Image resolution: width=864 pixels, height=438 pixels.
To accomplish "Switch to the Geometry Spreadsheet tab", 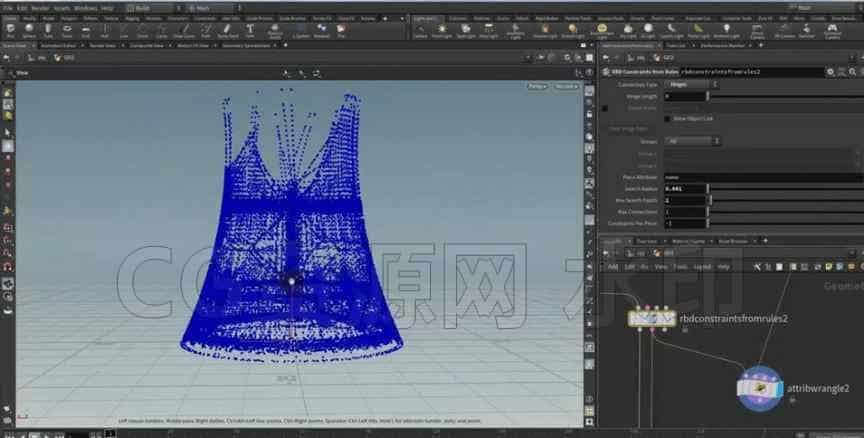I will [x=246, y=46].
